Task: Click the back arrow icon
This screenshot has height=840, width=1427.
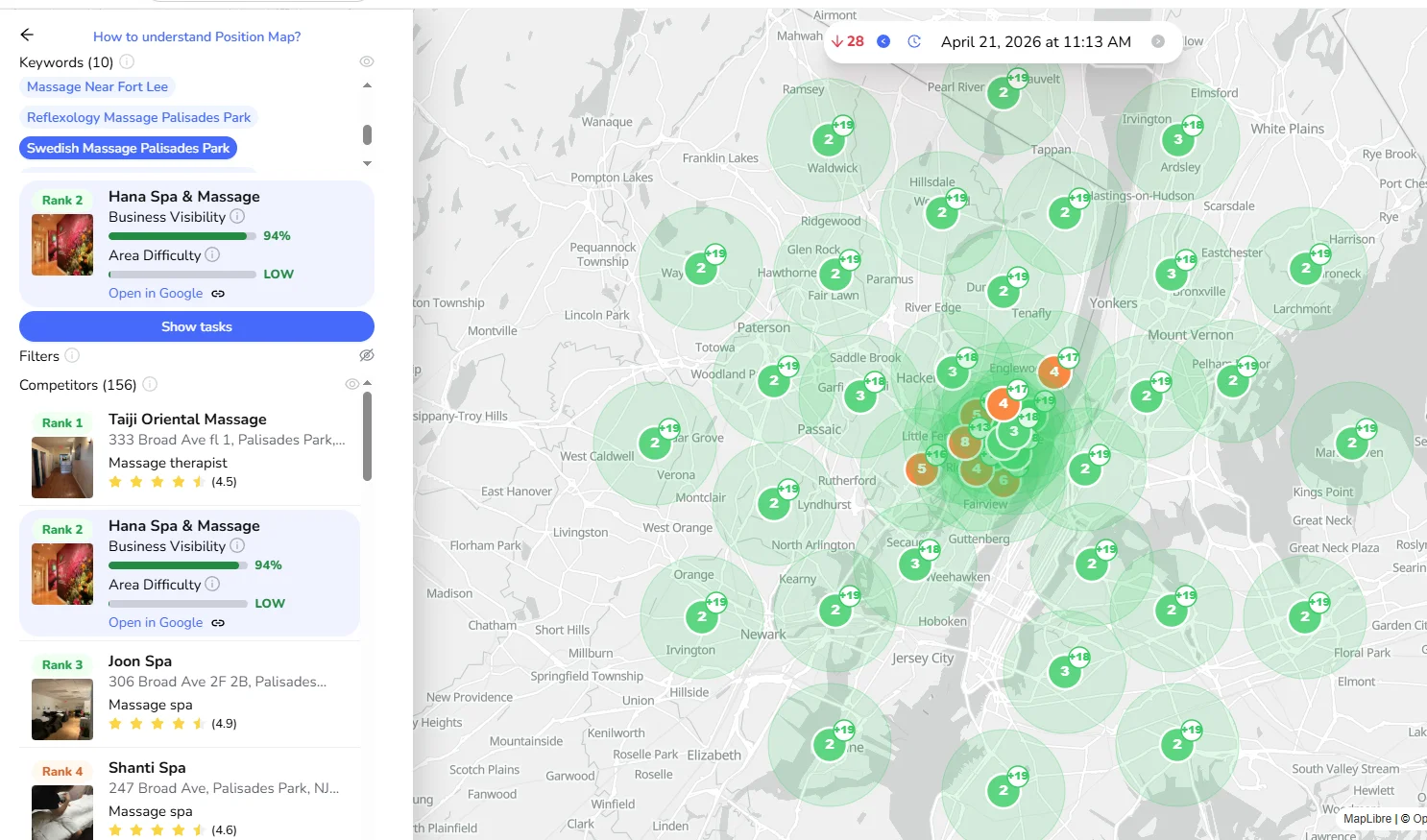Action: pos(27,35)
